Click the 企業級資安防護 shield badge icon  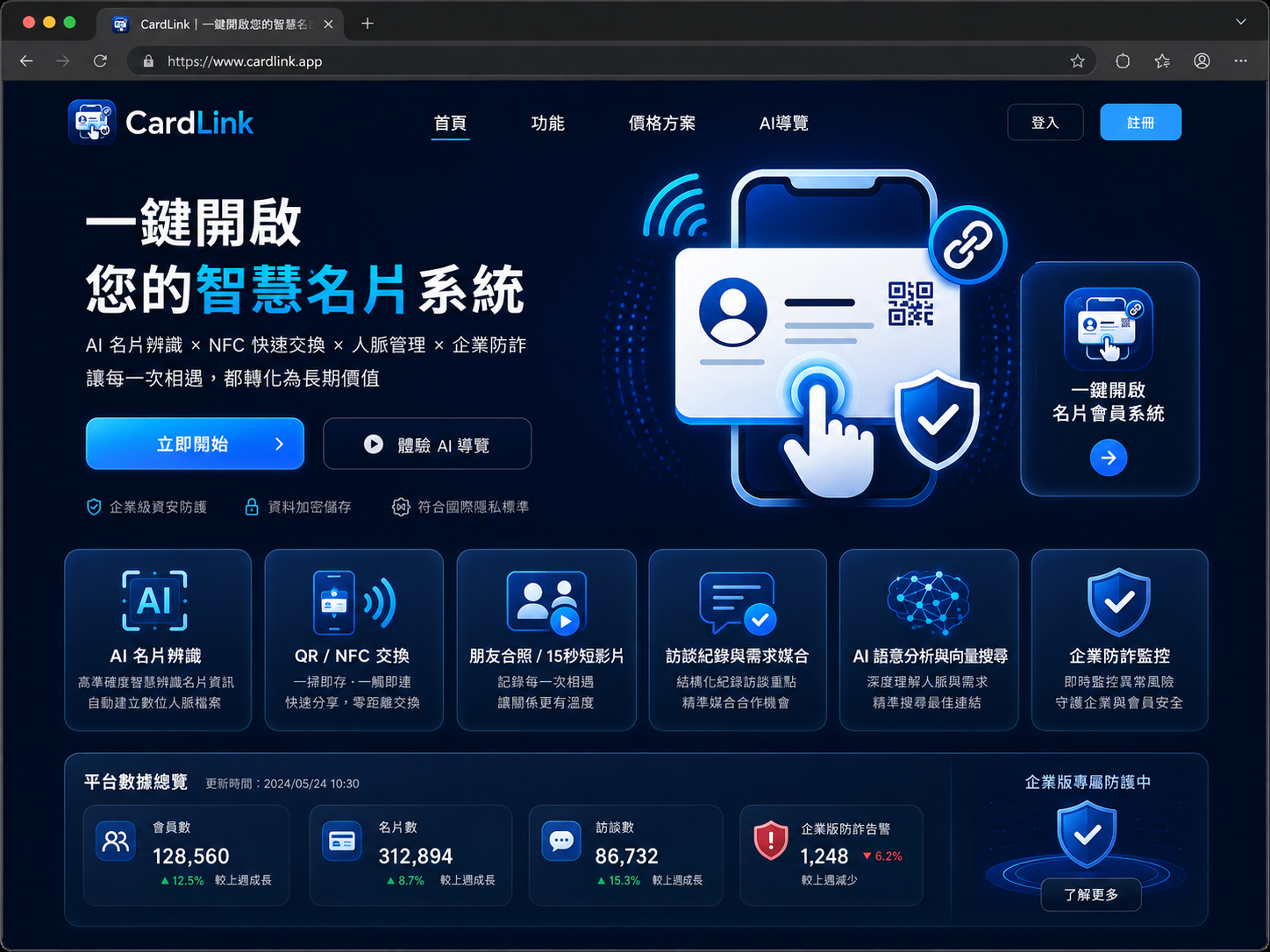pos(94,507)
